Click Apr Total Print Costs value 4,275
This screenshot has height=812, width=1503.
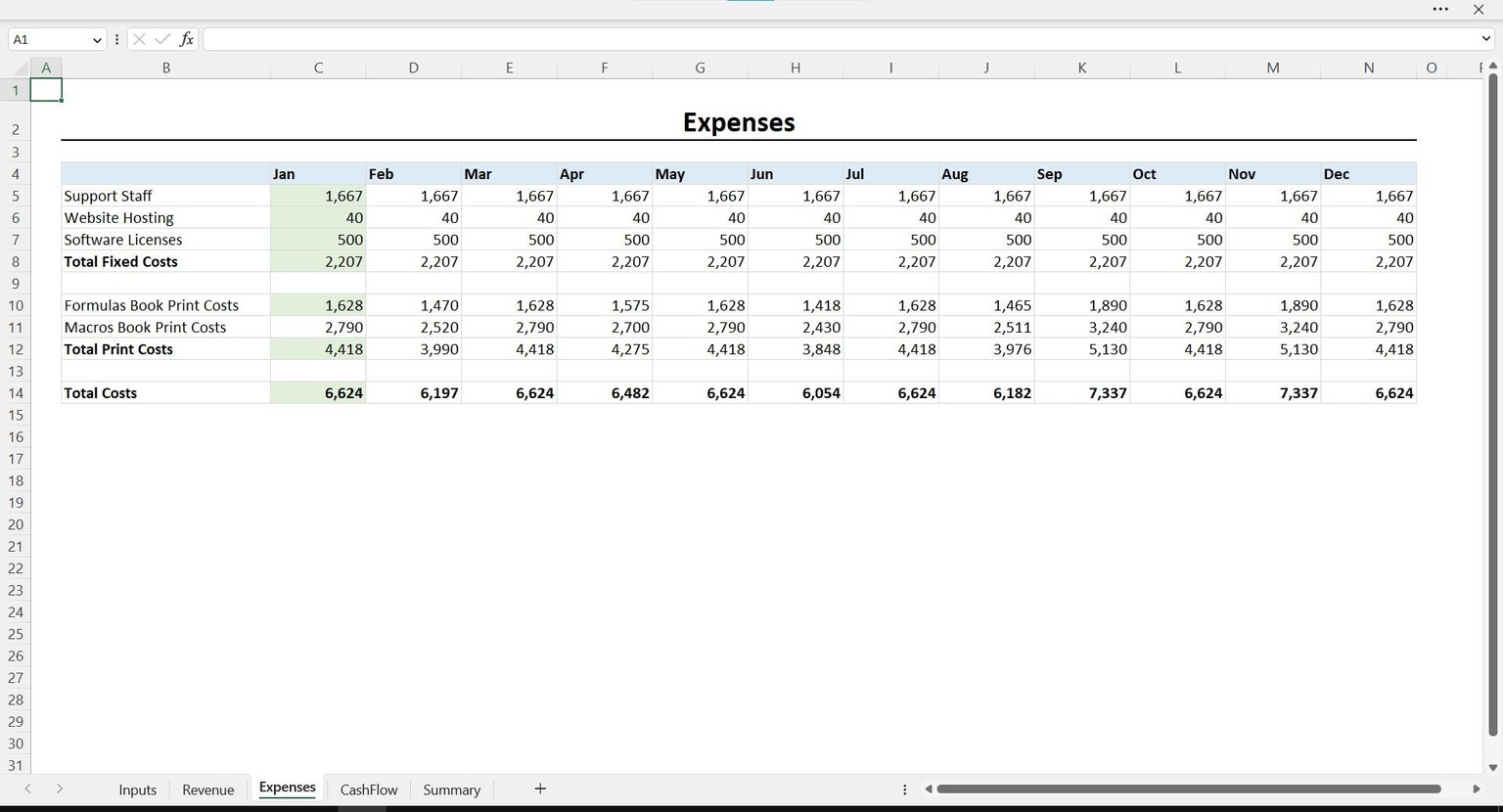pos(605,349)
